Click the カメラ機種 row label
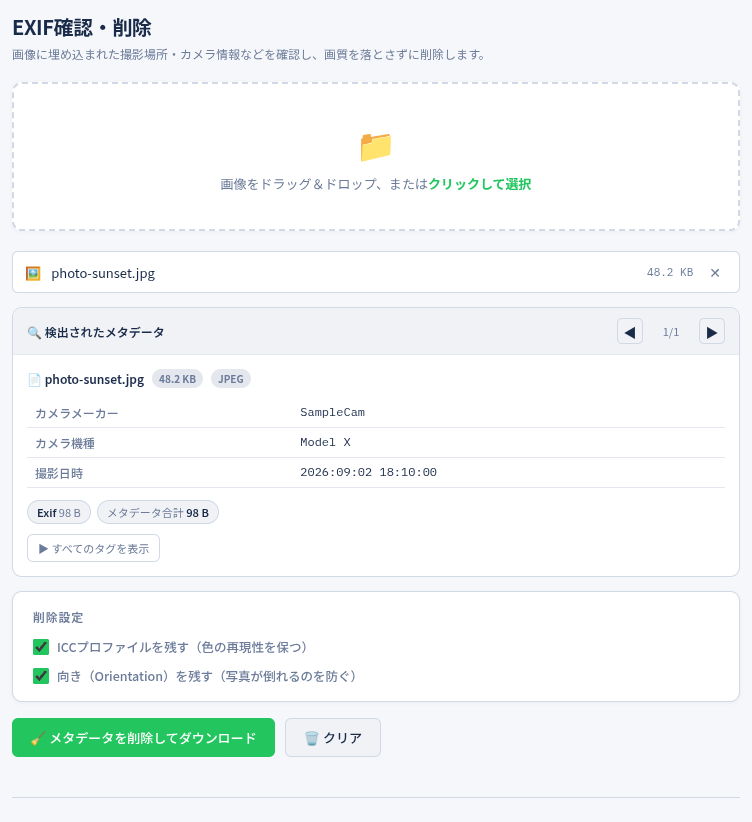Screen dimensions: 752x822 [65, 444]
